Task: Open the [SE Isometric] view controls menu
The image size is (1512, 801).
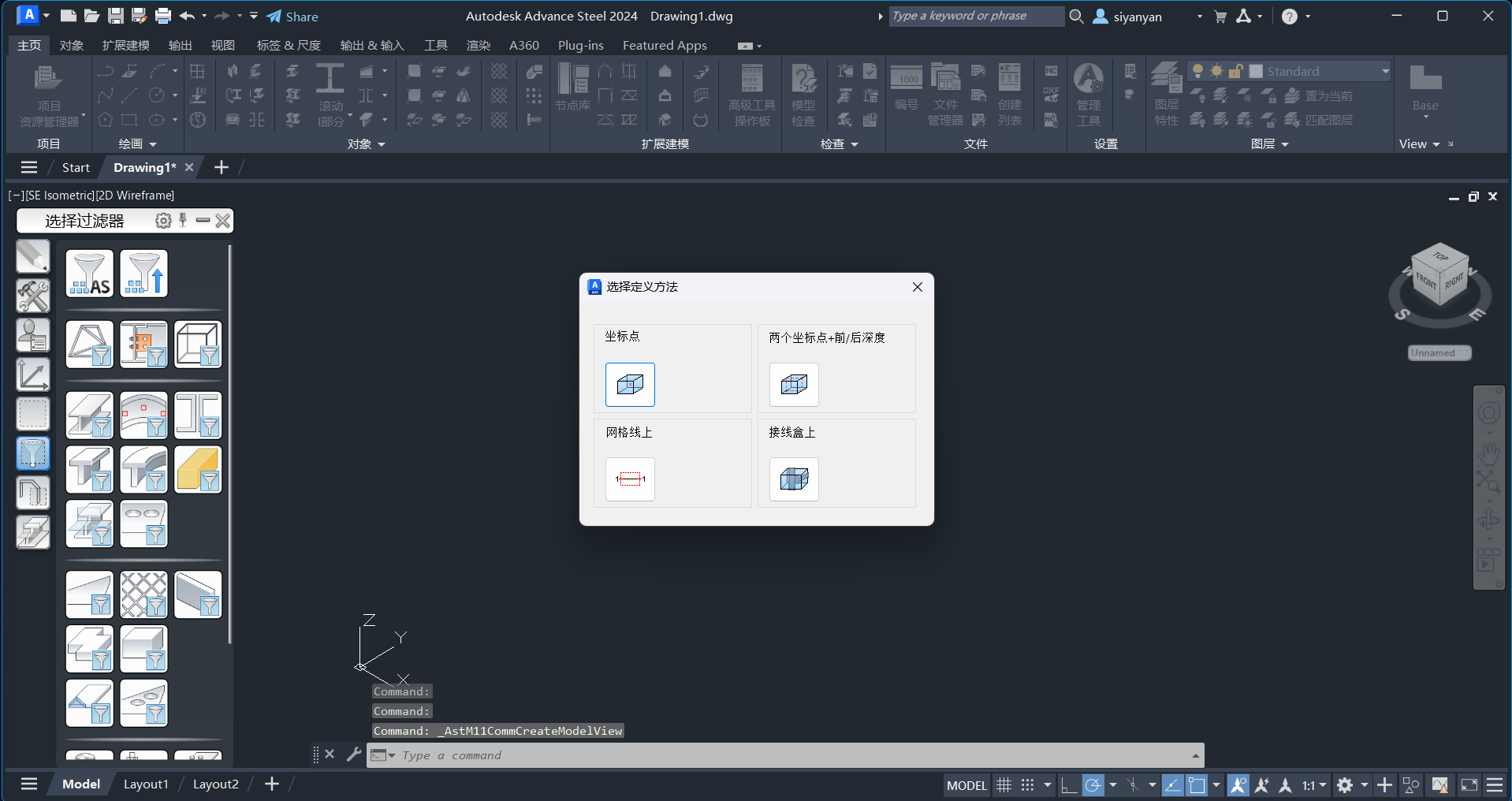Action: 60,196
